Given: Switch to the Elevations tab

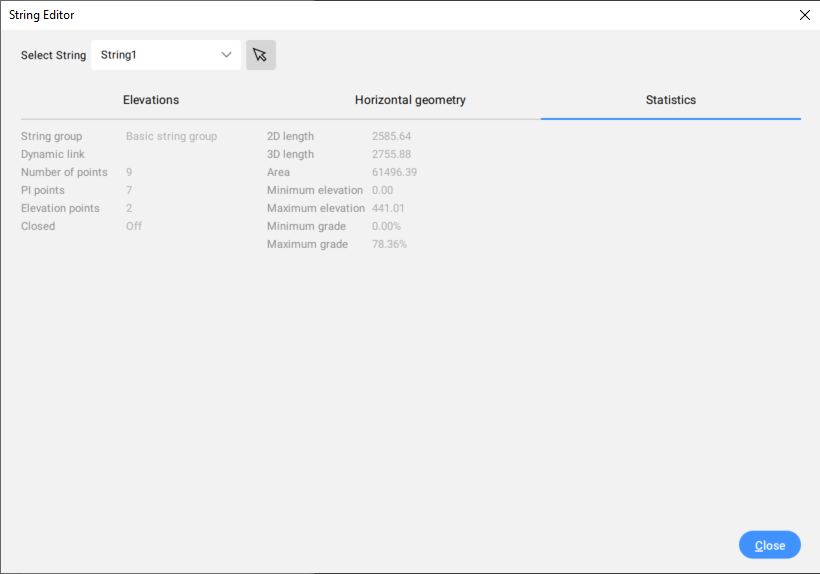Looking at the screenshot, I should 151,100.
